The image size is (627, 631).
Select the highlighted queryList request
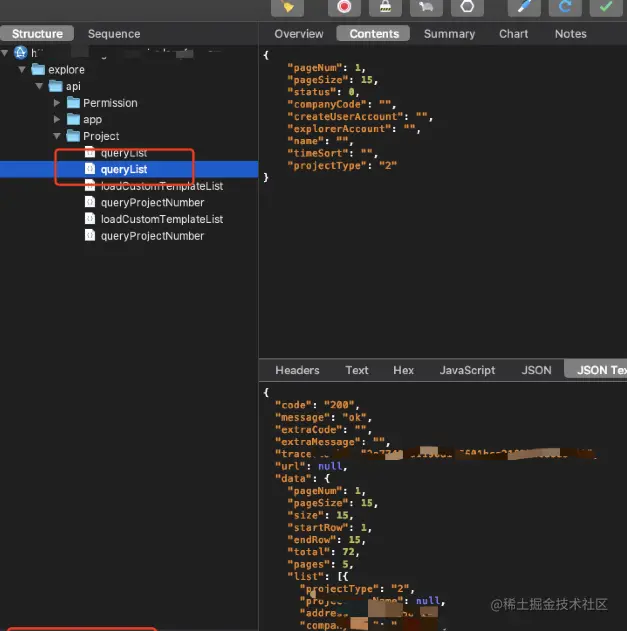(129, 169)
